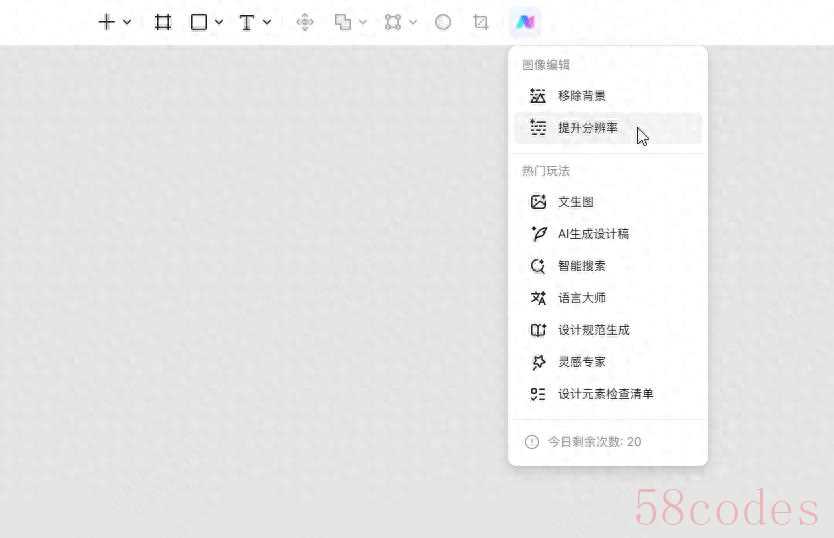Click 设计元素检查清单 menu item
The height and width of the screenshot is (538, 834).
coord(605,394)
